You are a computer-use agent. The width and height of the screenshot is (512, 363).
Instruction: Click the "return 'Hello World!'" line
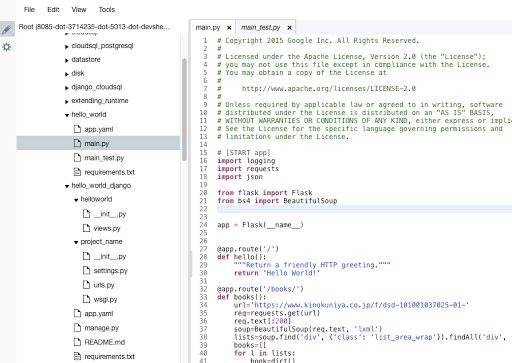tap(277, 273)
